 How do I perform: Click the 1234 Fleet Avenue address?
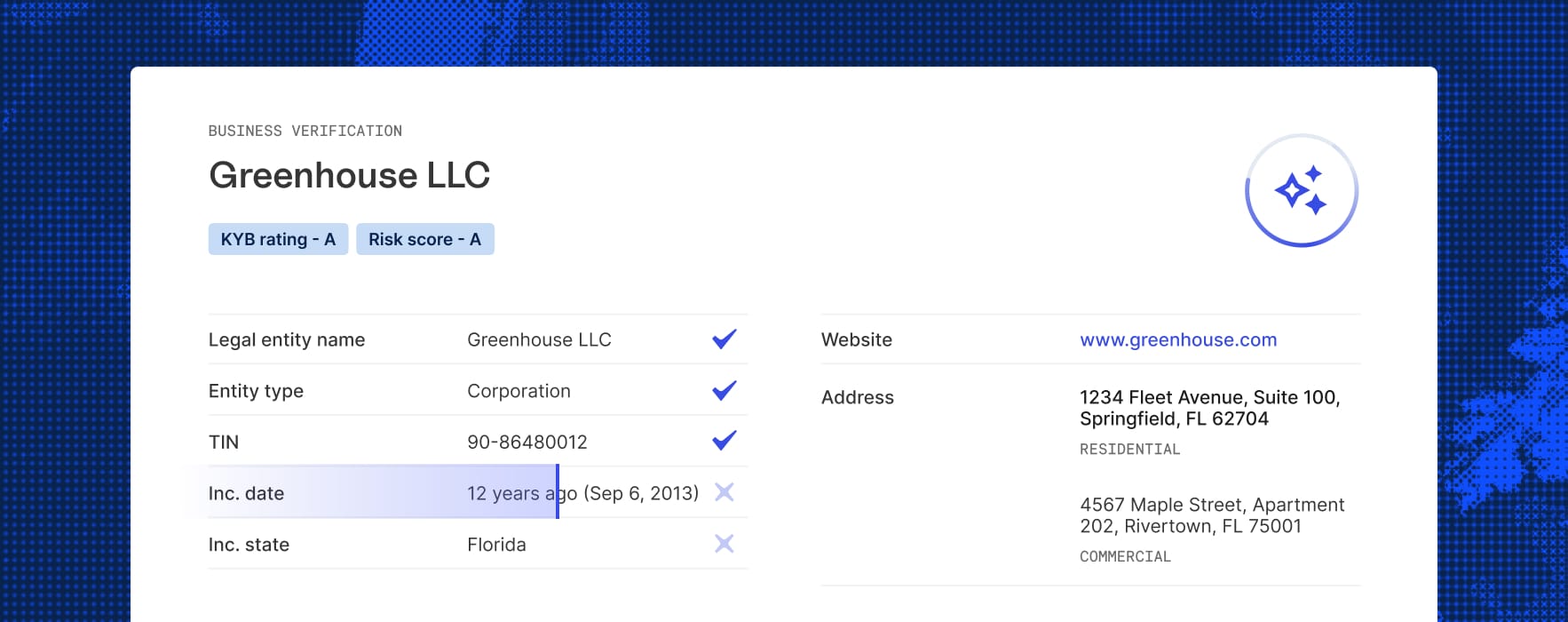[1209, 408]
